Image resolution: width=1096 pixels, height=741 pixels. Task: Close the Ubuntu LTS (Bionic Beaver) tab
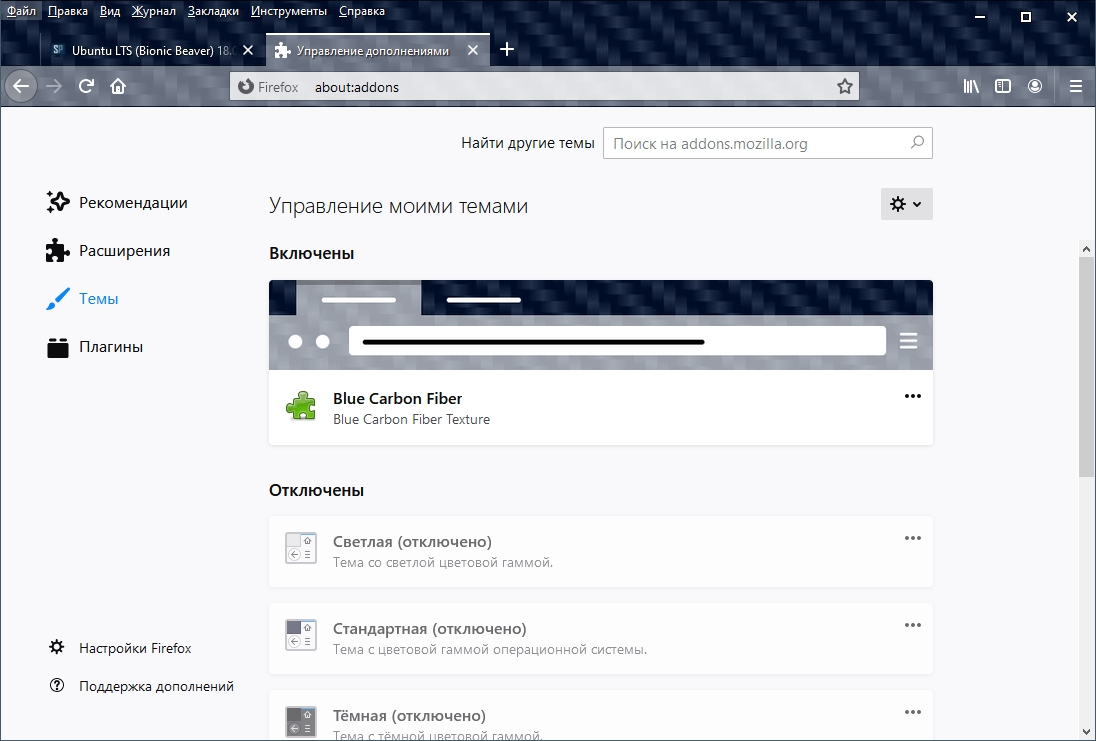[x=248, y=50]
